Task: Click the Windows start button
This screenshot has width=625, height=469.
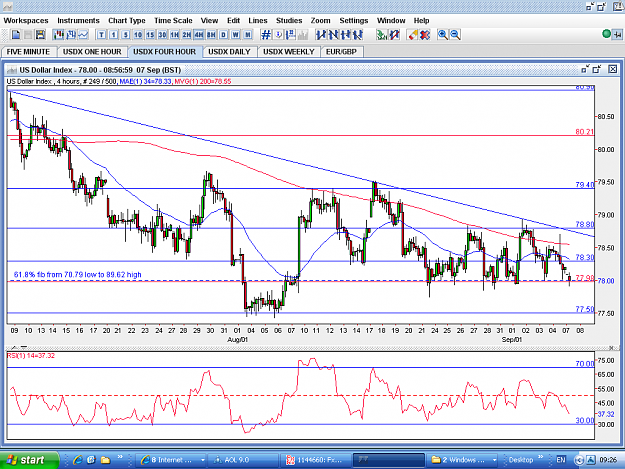Action: (29, 460)
